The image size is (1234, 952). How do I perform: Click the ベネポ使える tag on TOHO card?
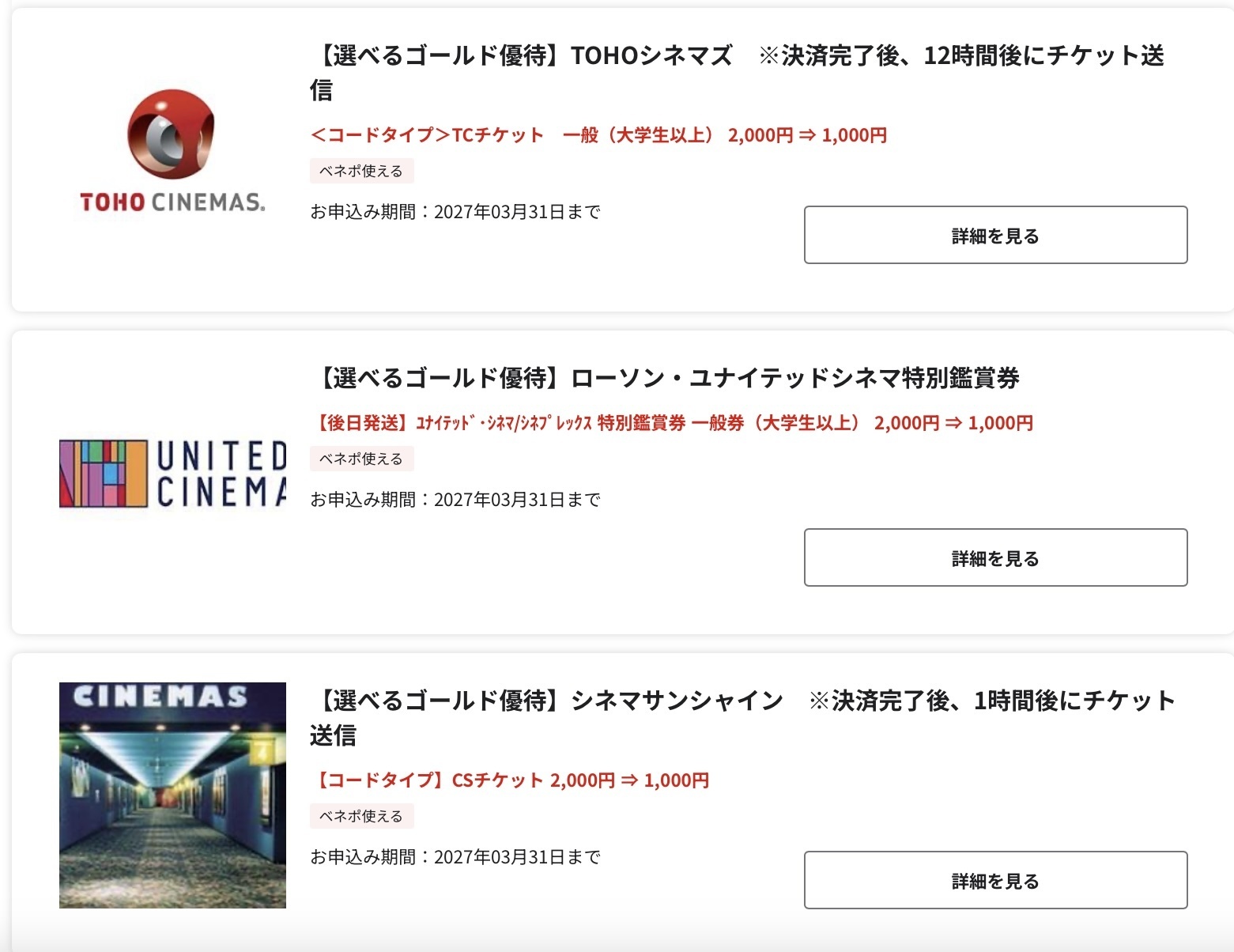pos(361,171)
